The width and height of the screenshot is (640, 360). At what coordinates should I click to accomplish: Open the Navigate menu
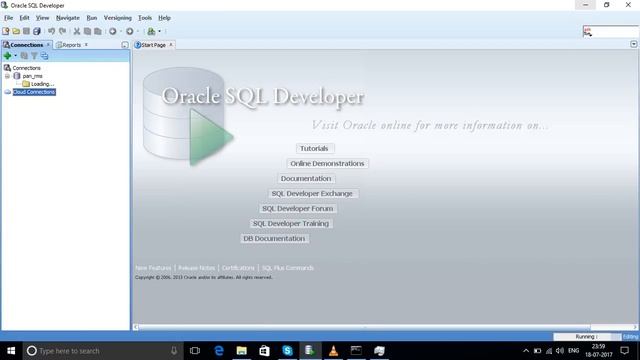[x=68, y=18]
